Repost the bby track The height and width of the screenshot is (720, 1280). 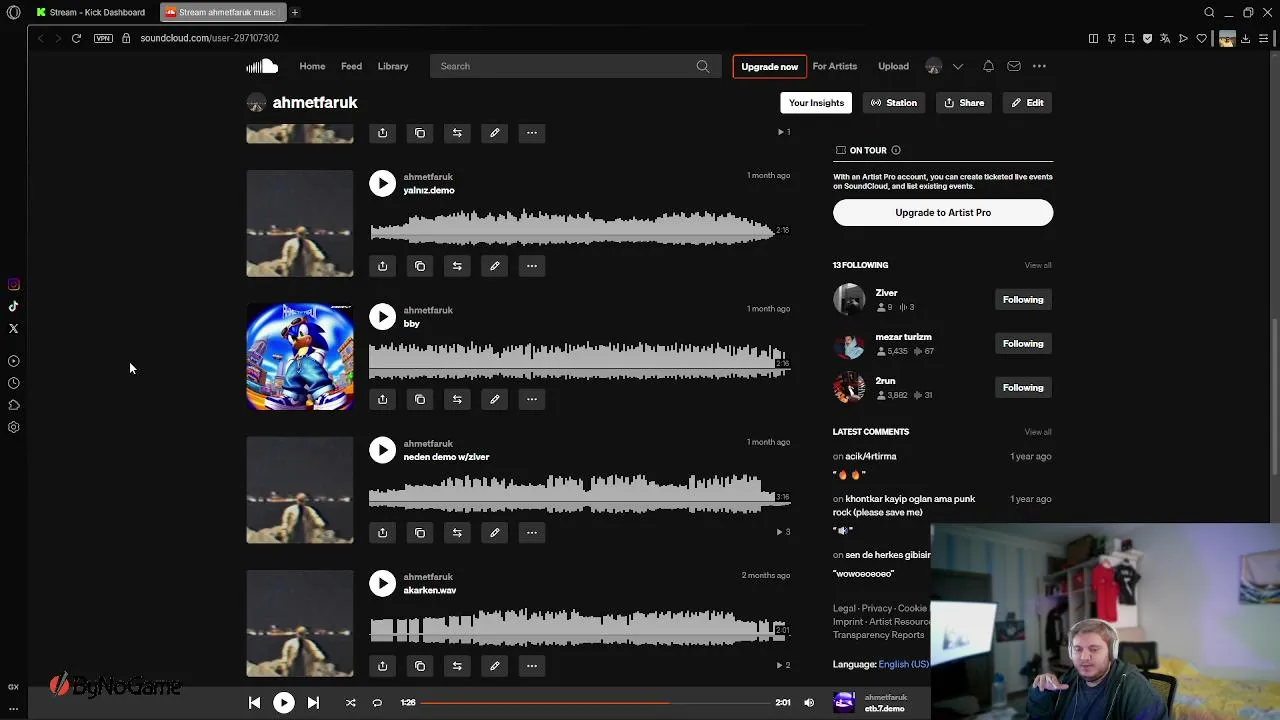coord(457,399)
